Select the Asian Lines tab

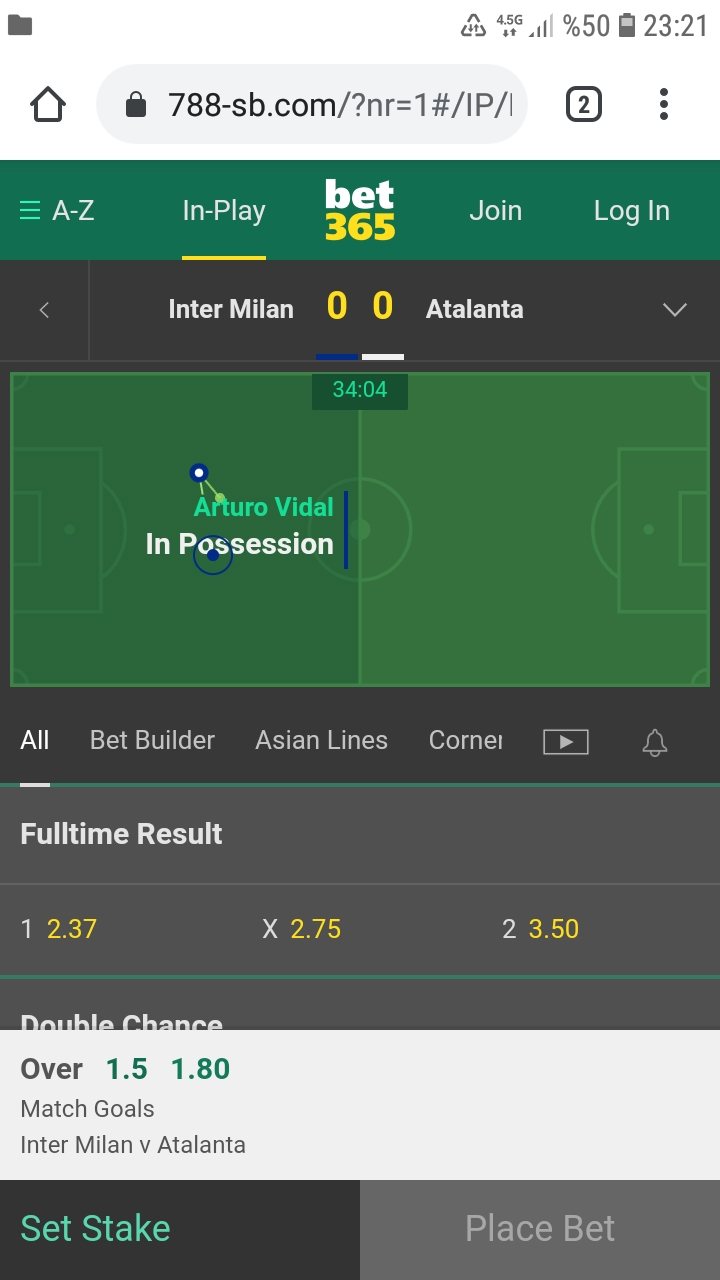321,740
